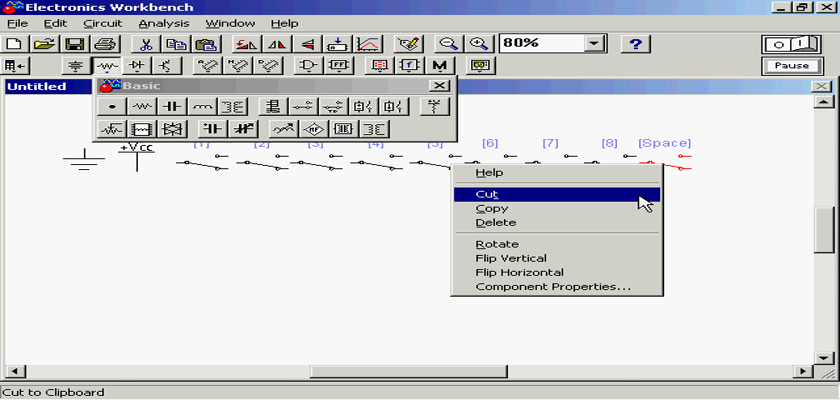840x400 pixels.
Task: Open the Window menu
Action: click(x=230, y=24)
